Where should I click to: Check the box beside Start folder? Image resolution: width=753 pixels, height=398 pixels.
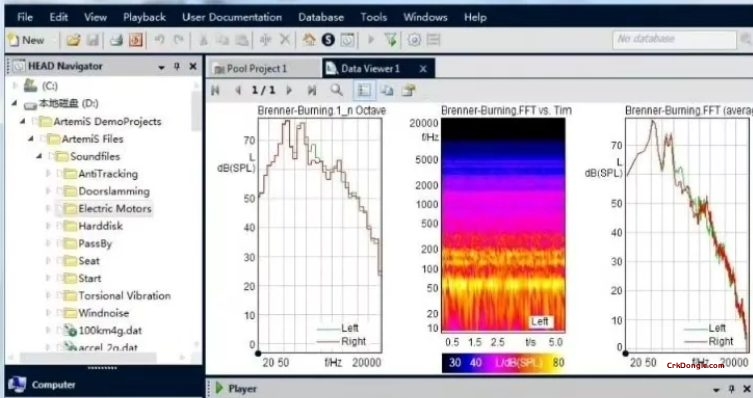pos(60,278)
